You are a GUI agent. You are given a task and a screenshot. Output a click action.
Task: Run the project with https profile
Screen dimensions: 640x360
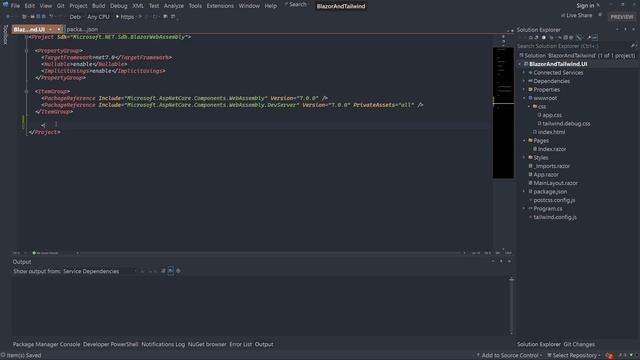tap(125, 17)
